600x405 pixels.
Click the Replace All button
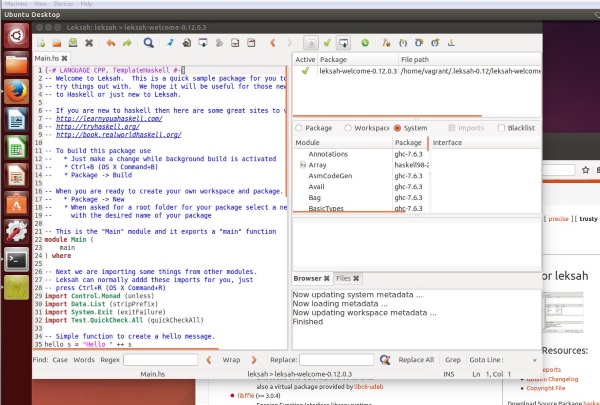[x=416, y=360]
